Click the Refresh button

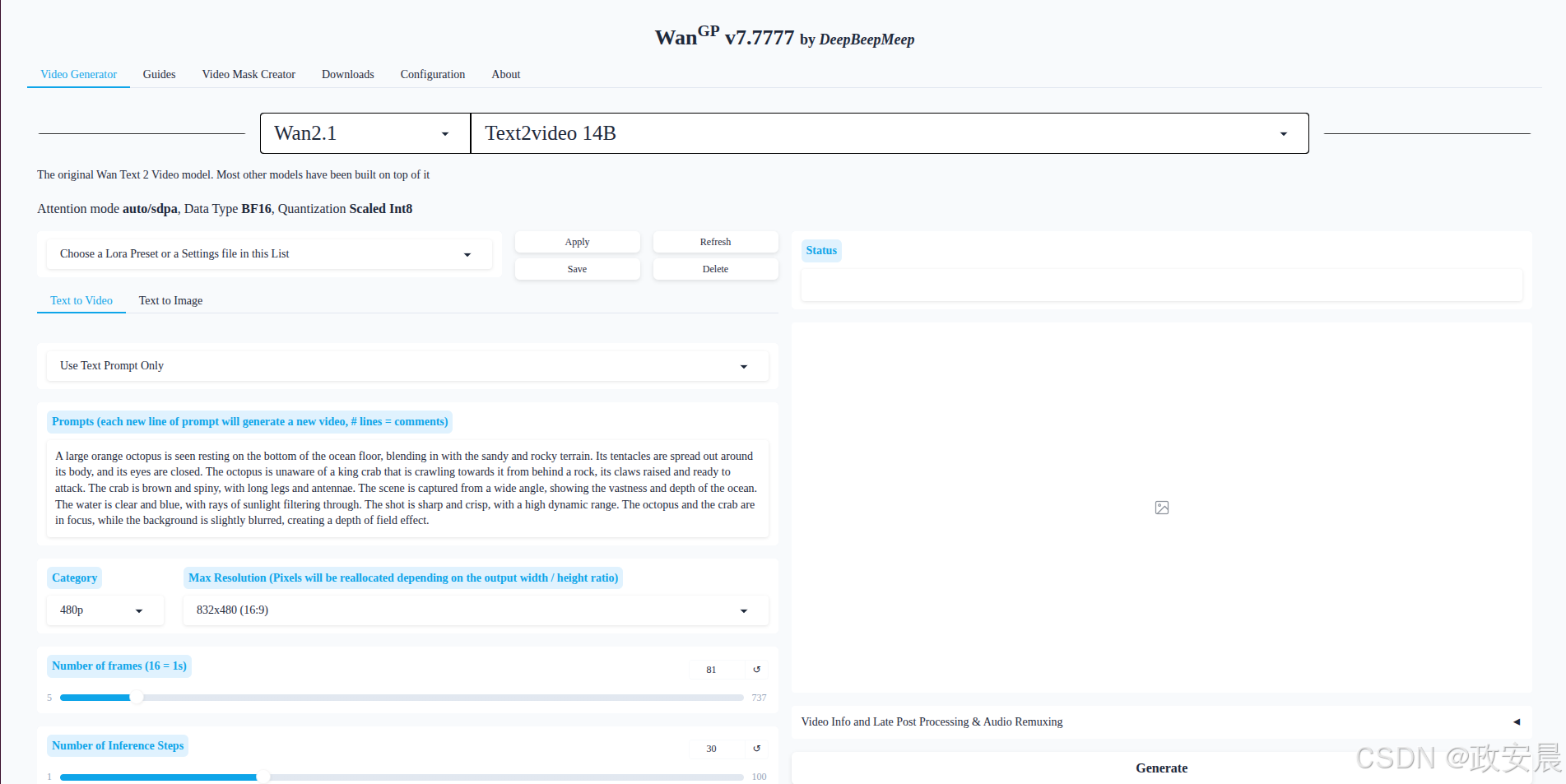click(715, 242)
